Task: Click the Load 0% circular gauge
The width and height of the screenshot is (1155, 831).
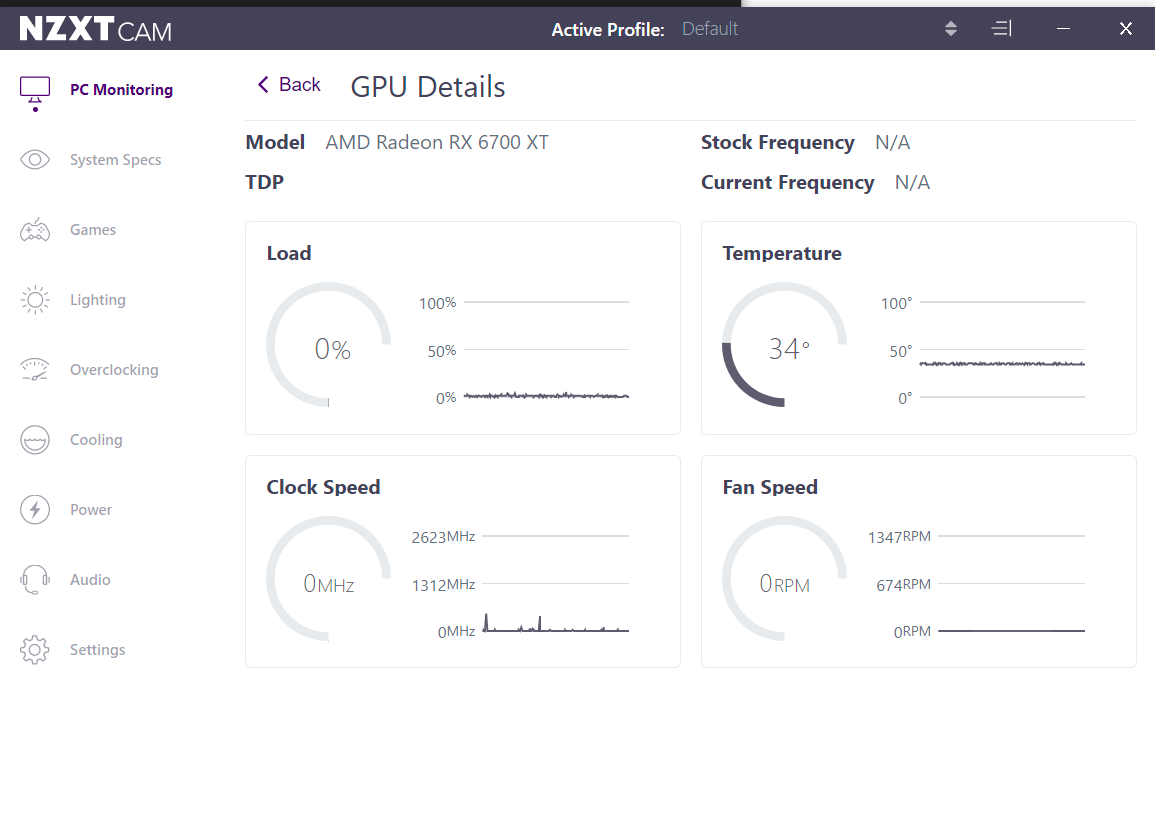Action: tap(329, 345)
